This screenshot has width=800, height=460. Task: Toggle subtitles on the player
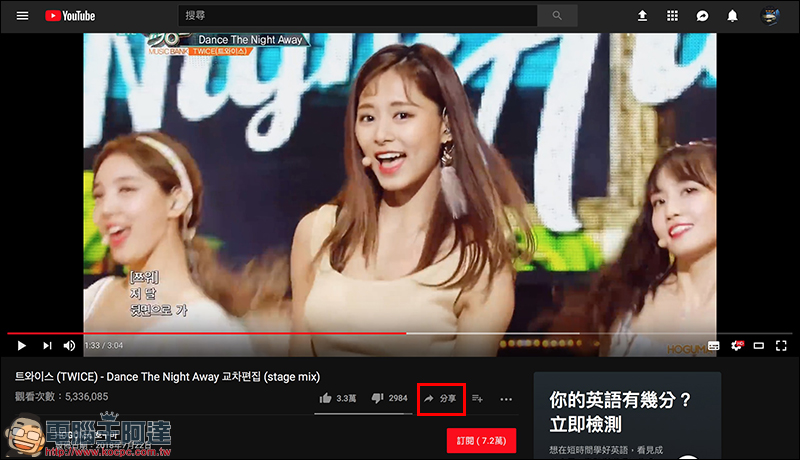point(714,345)
